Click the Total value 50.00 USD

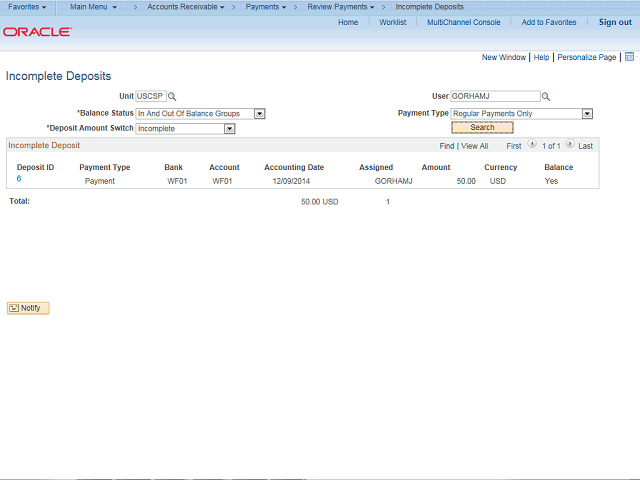click(320, 202)
